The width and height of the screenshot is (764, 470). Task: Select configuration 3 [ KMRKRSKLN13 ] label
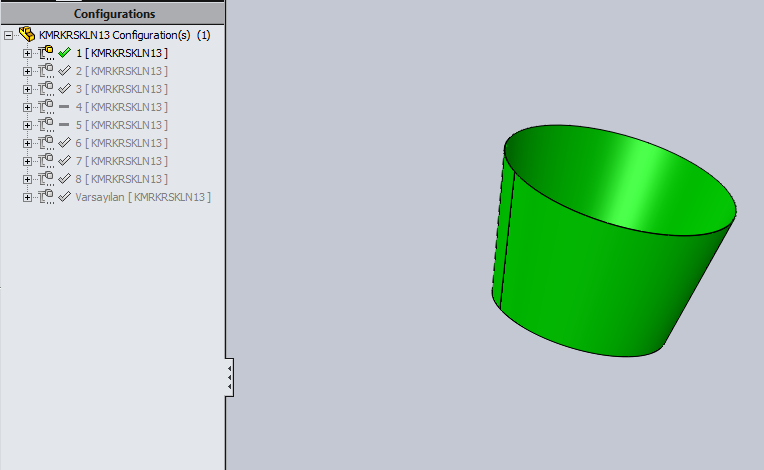coord(122,89)
